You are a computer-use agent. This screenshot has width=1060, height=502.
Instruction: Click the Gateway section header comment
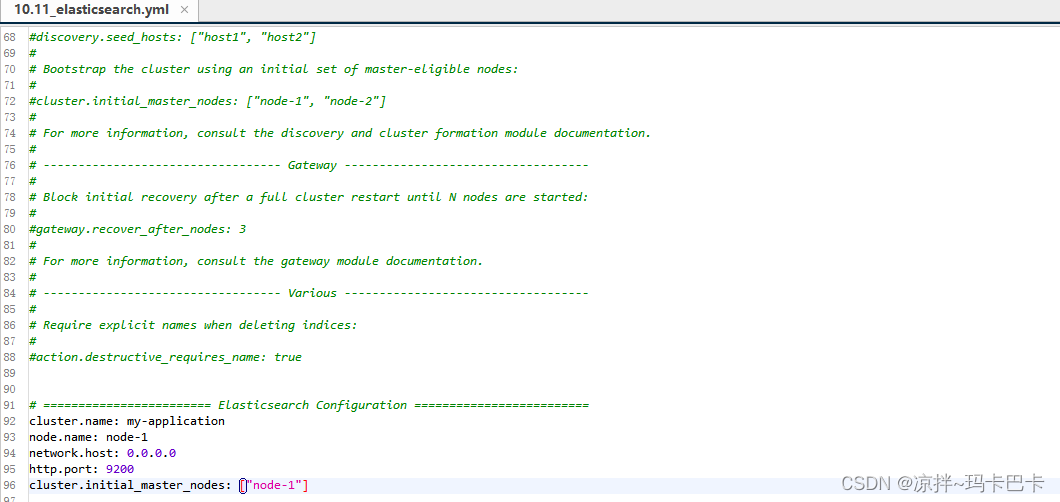(308, 165)
